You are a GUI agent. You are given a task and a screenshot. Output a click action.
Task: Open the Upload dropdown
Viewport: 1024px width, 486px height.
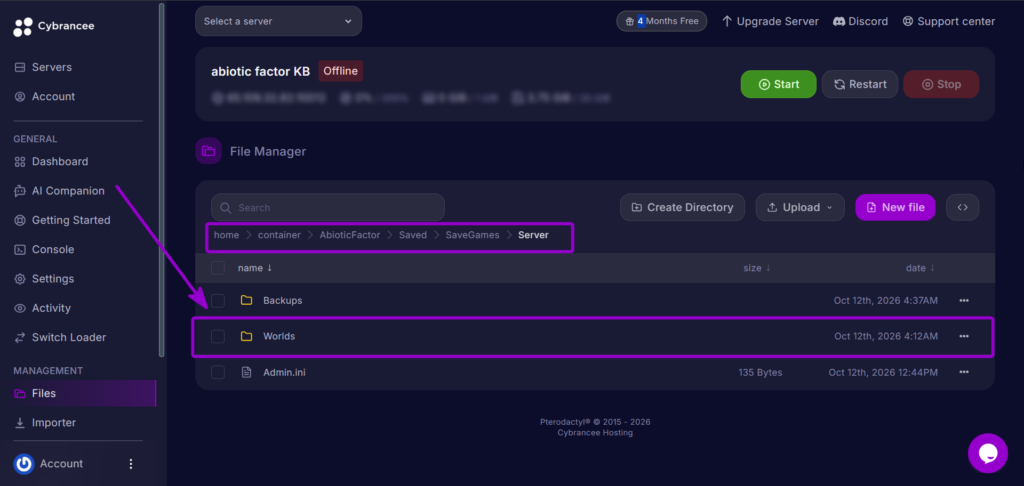pos(801,208)
